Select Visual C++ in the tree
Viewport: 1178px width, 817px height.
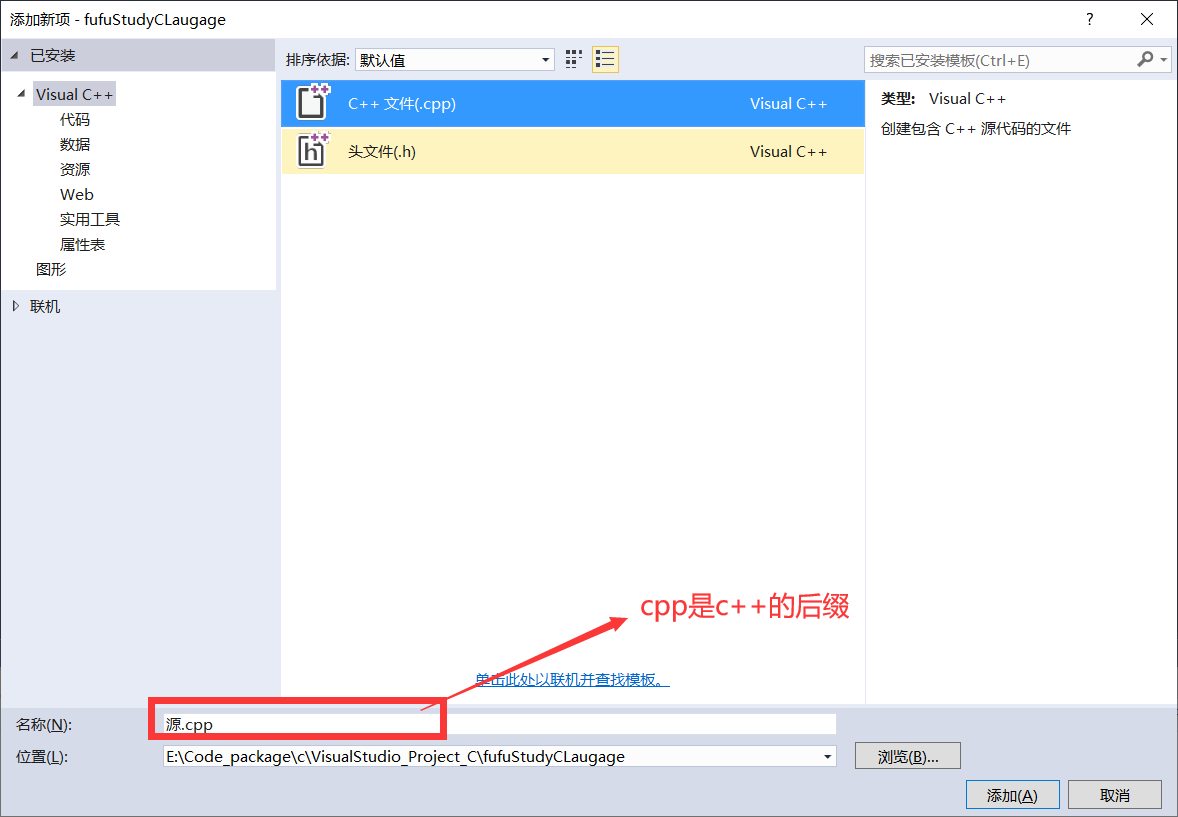point(74,95)
